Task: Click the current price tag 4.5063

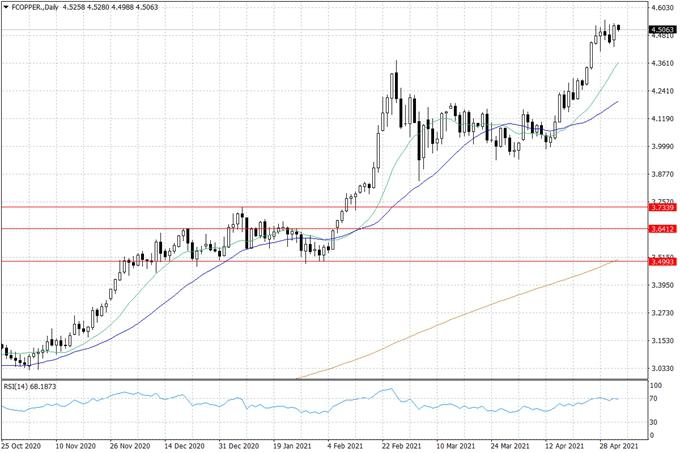Action: tap(663, 30)
